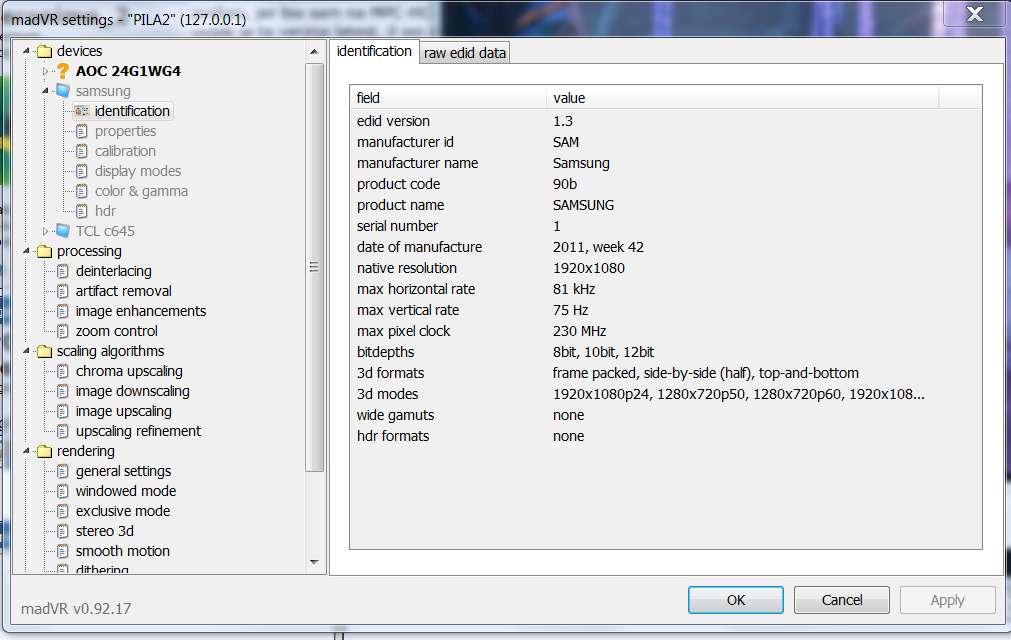Click the 'hdr formats' field cell
The height and width of the screenshot is (640, 1011).
coord(393,436)
